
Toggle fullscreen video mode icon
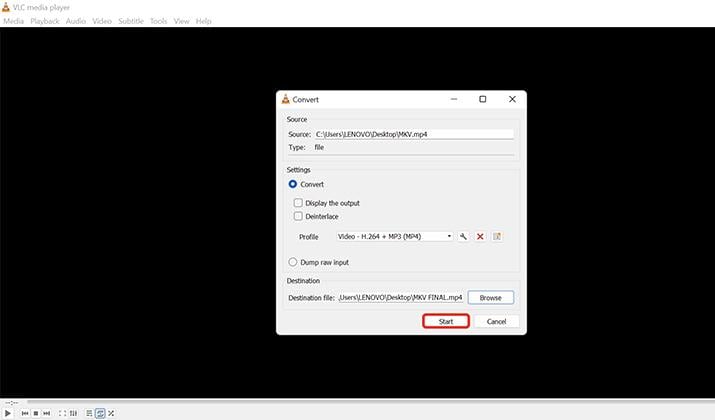(x=62, y=413)
